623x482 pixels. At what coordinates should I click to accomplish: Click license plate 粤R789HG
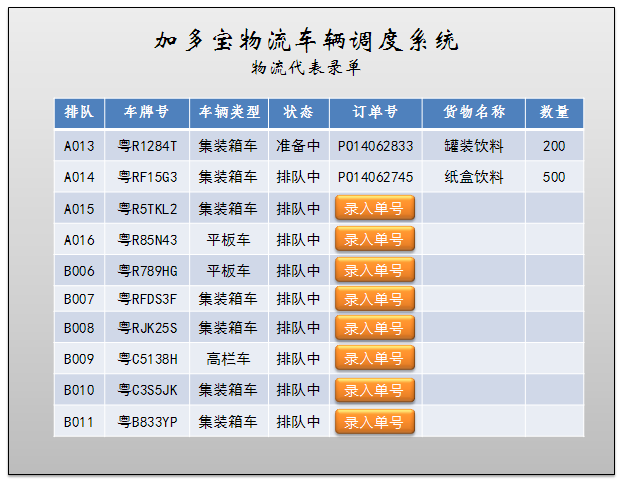147,271
